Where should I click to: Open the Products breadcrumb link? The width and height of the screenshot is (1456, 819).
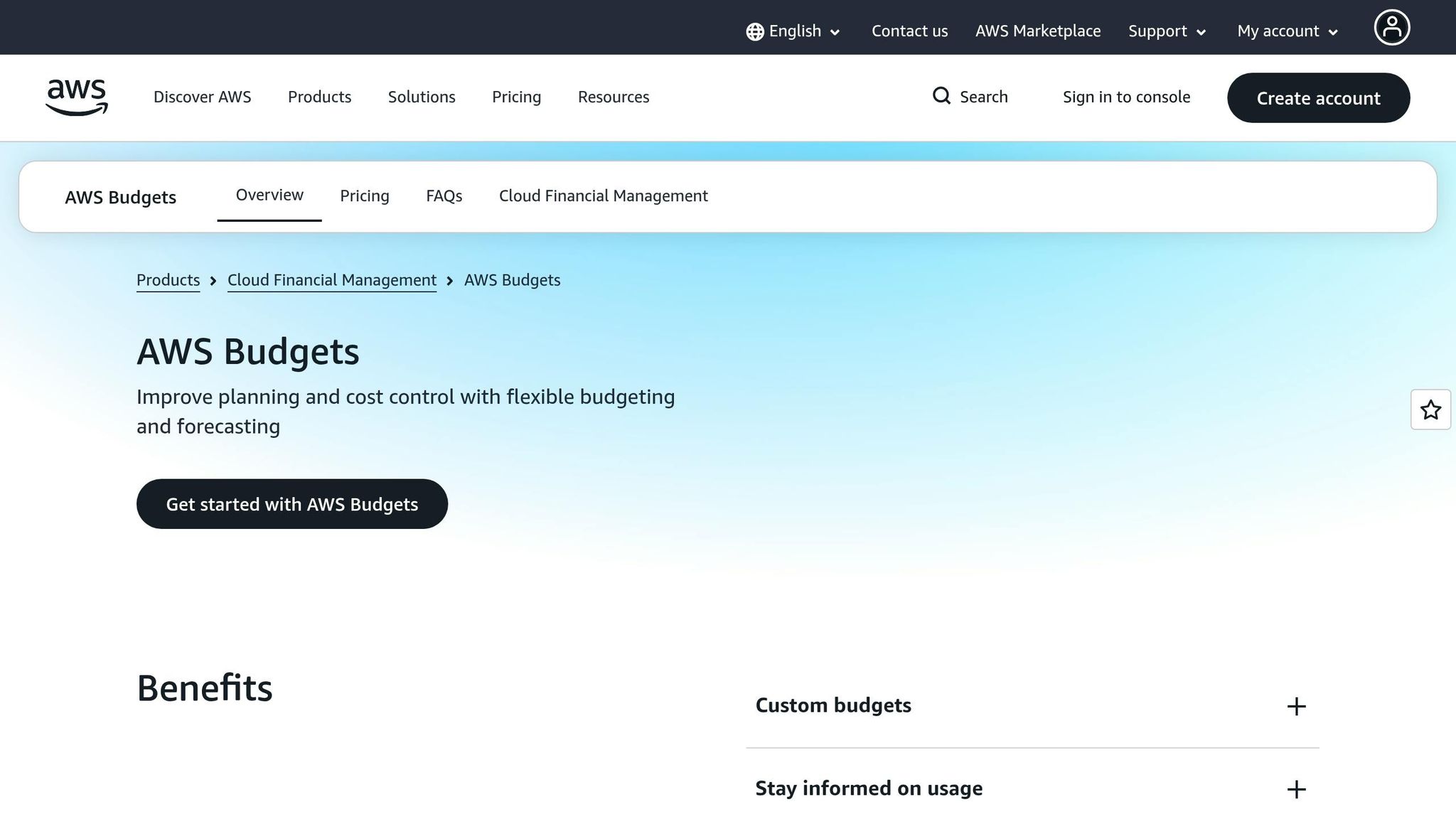tap(168, 280)
